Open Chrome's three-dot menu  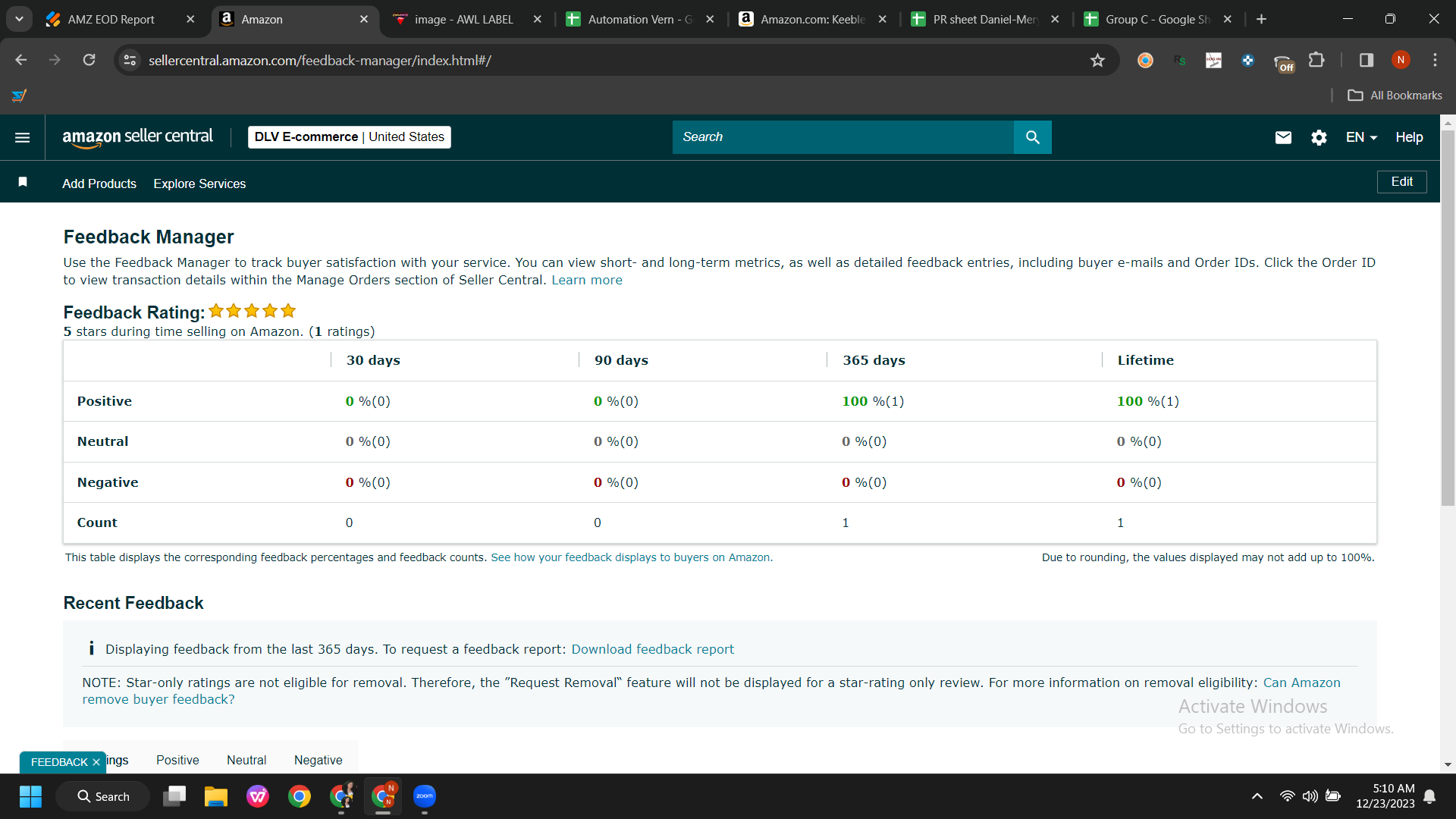tap(1435, 60)
